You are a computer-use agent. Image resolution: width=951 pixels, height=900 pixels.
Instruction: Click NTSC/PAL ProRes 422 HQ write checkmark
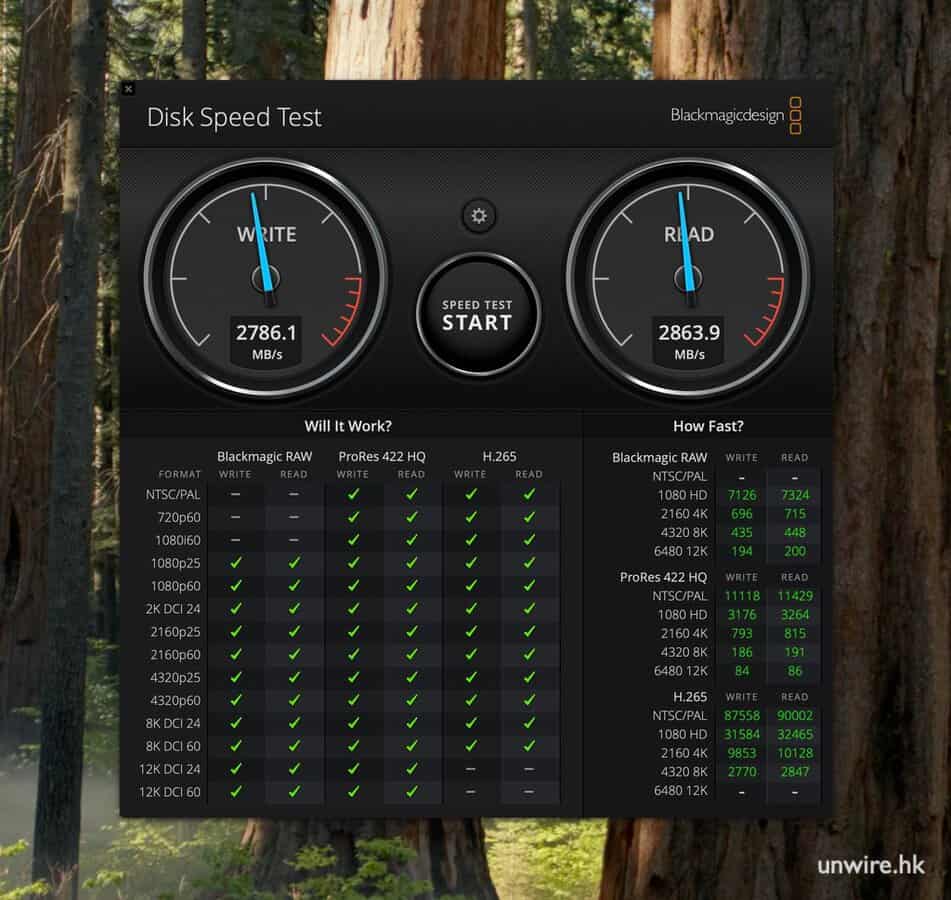coord(353,494)
